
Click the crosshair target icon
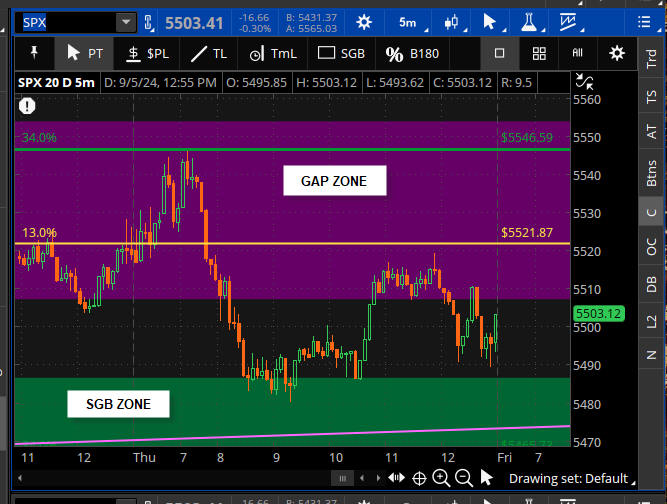tap(419, 478)
